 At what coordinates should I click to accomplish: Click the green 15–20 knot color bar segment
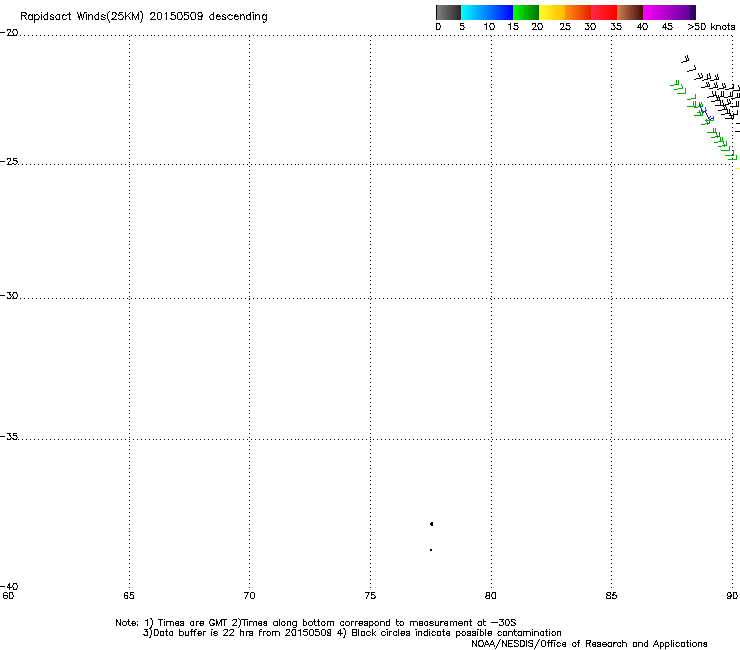point(526,12)
